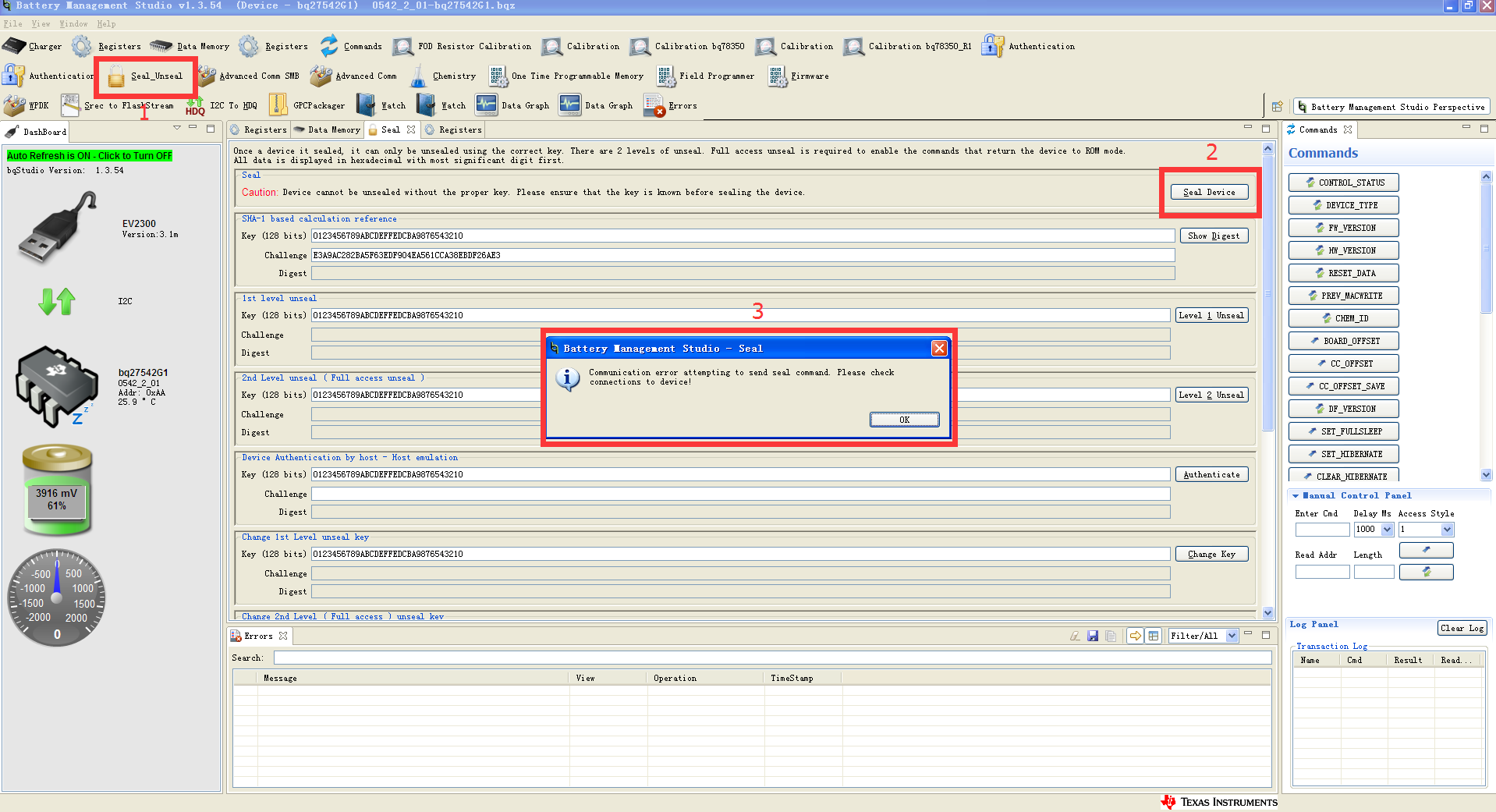Open the DashBoard view menu triangle
Viewport: 1496px width, 812px height.
(177, 129)
